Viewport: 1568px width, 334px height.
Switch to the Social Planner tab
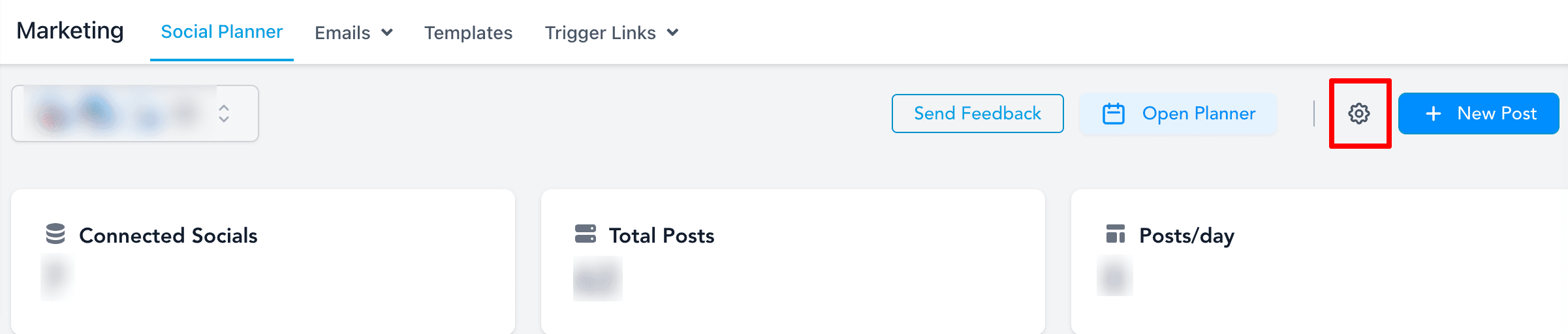[221, 32]
